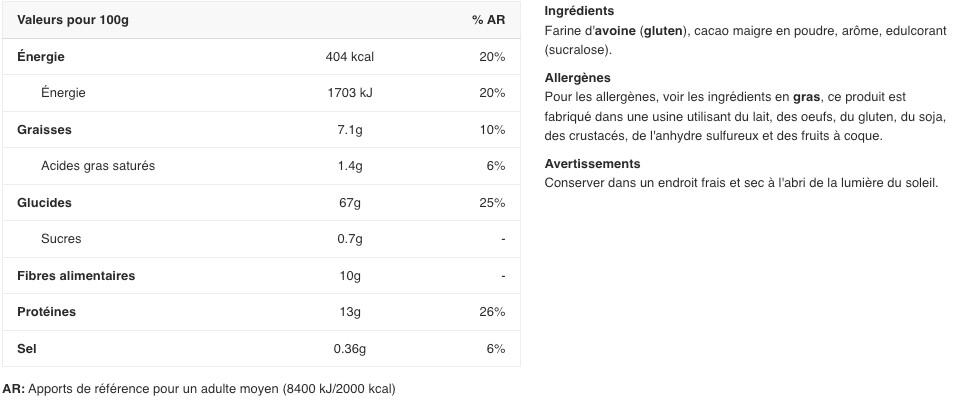Select the Sel 0.36g value
Screen dimensions: 954x404
point(350,349)
